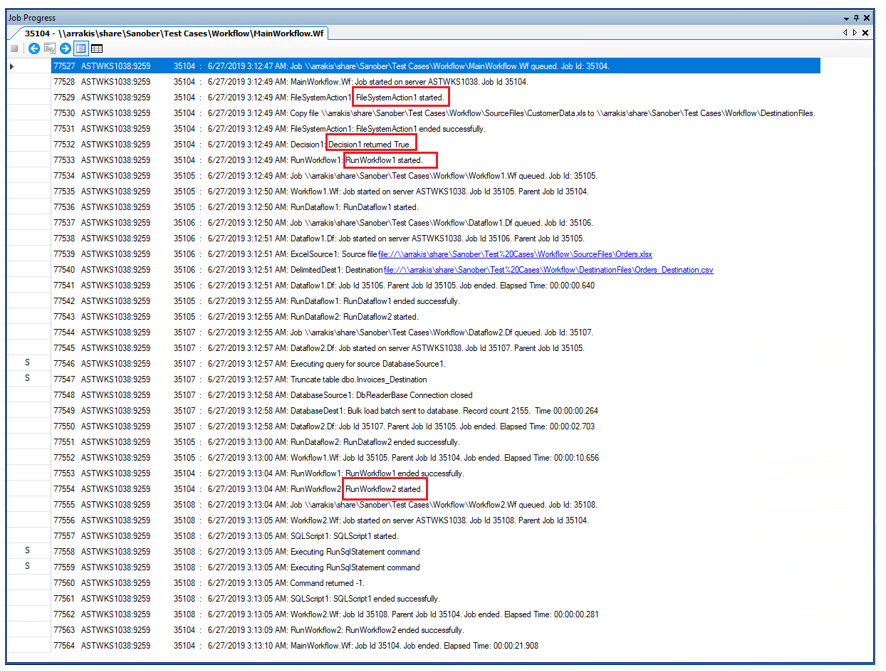This screenshot has width=886, height=671.
Task: Select the final log row 77564
Action: (x=400, y=645)
